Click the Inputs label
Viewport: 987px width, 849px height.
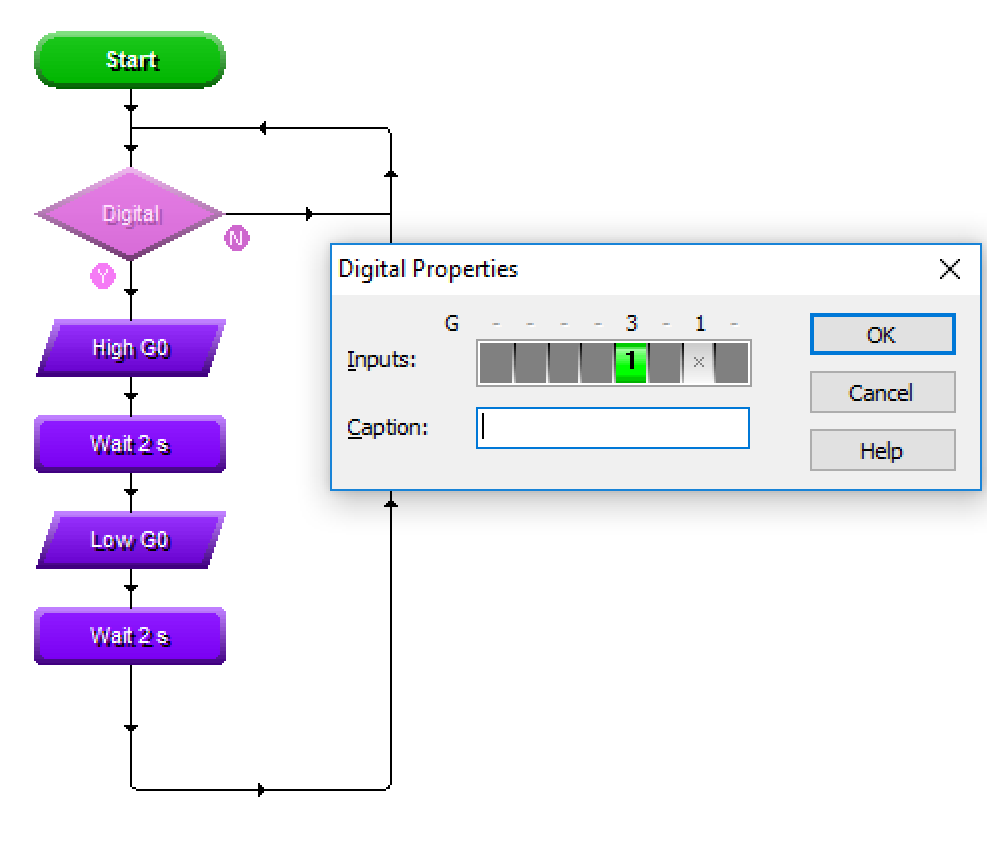pyautogui.click(x=381, y=359)
